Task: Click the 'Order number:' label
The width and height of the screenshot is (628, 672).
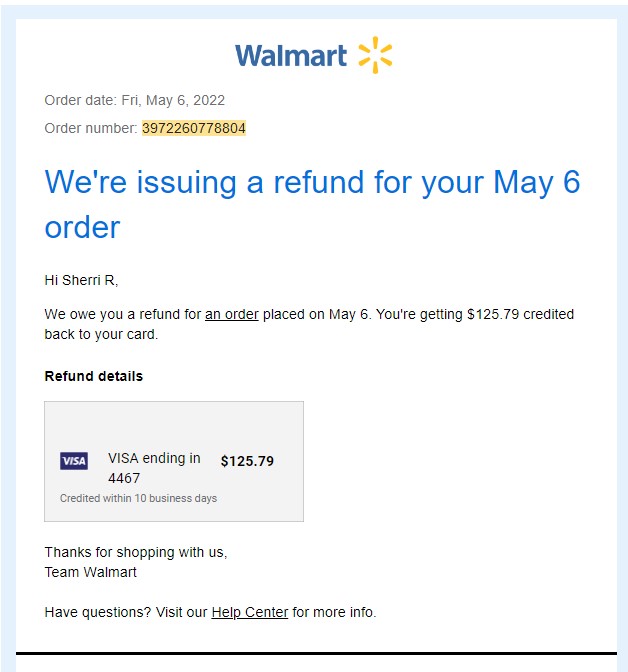Action: coord(91,128)
